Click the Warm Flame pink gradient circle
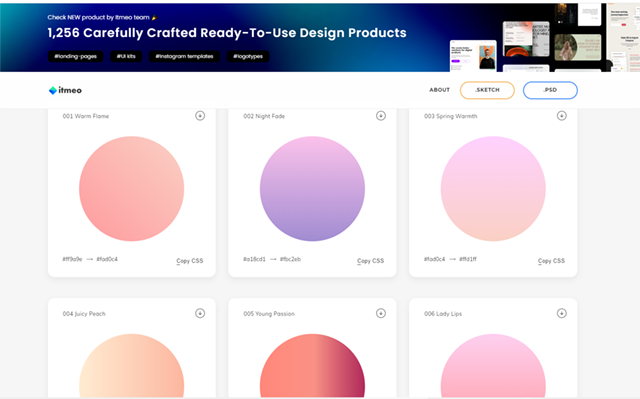Screen dimensions: 640x399 (131, 188)
